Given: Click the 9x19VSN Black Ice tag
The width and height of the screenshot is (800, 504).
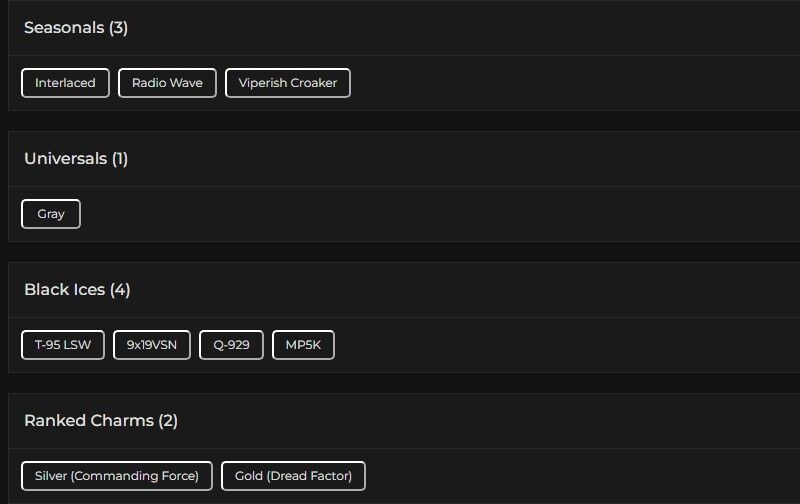Looking at the screenshot, I should point(152,345).
